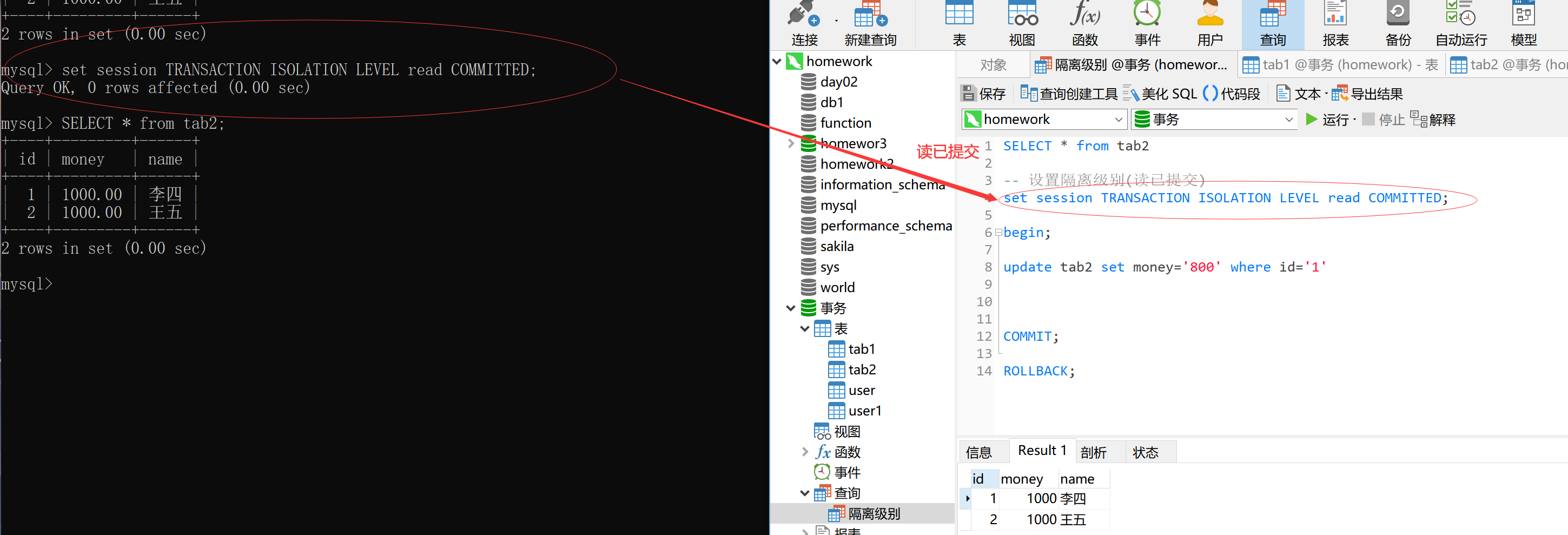The image size is (1568, 535).
Task: Select db1 database in tree
Action: tap(831, 102)
